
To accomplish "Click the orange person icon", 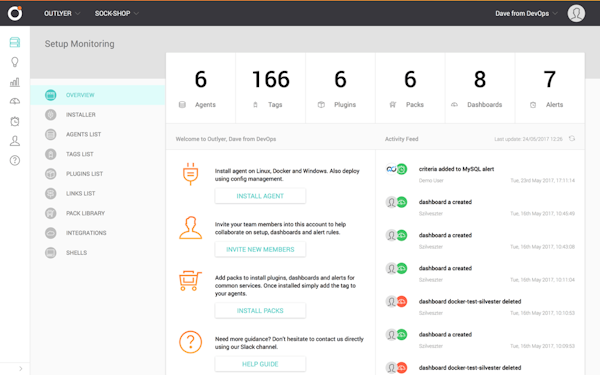I will (190, 228).
